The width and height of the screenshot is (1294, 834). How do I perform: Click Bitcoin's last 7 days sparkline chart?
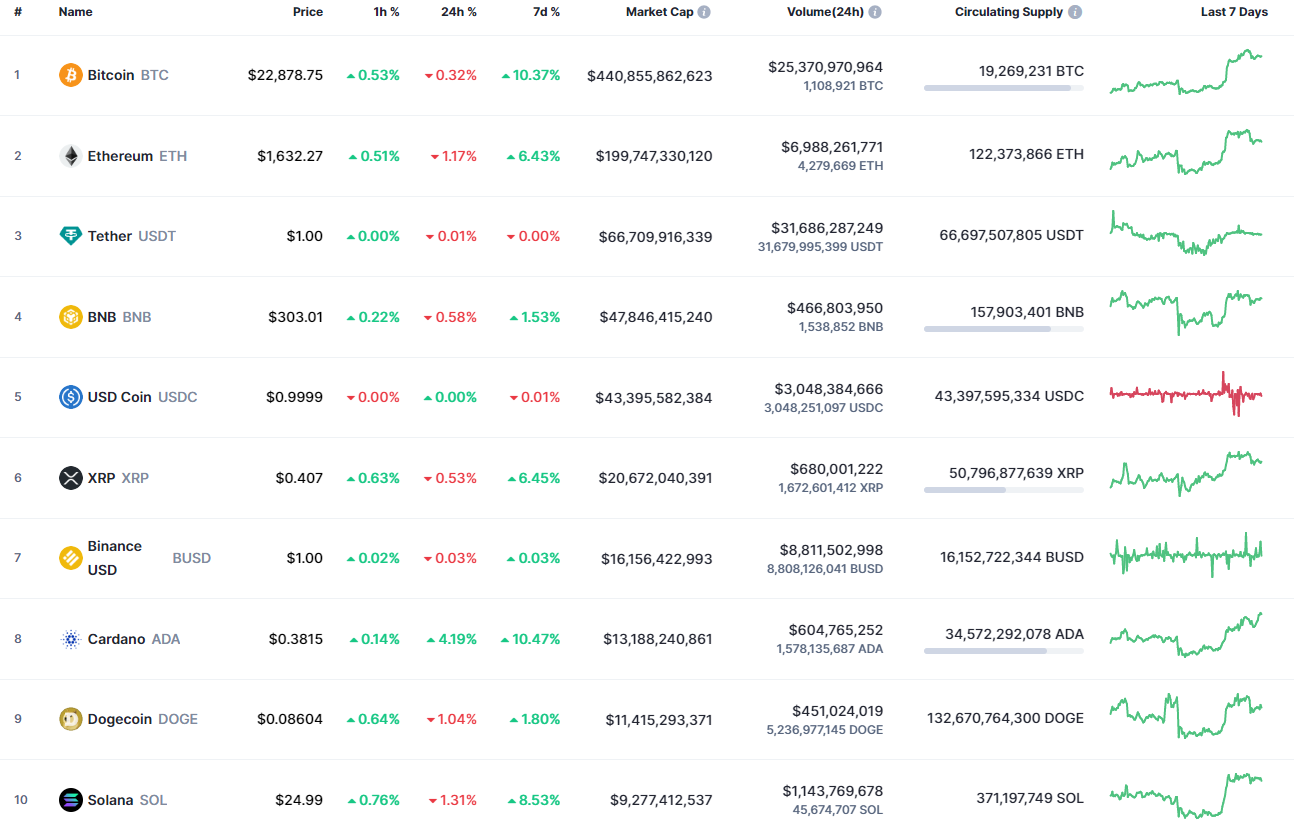click(1185, 74)
